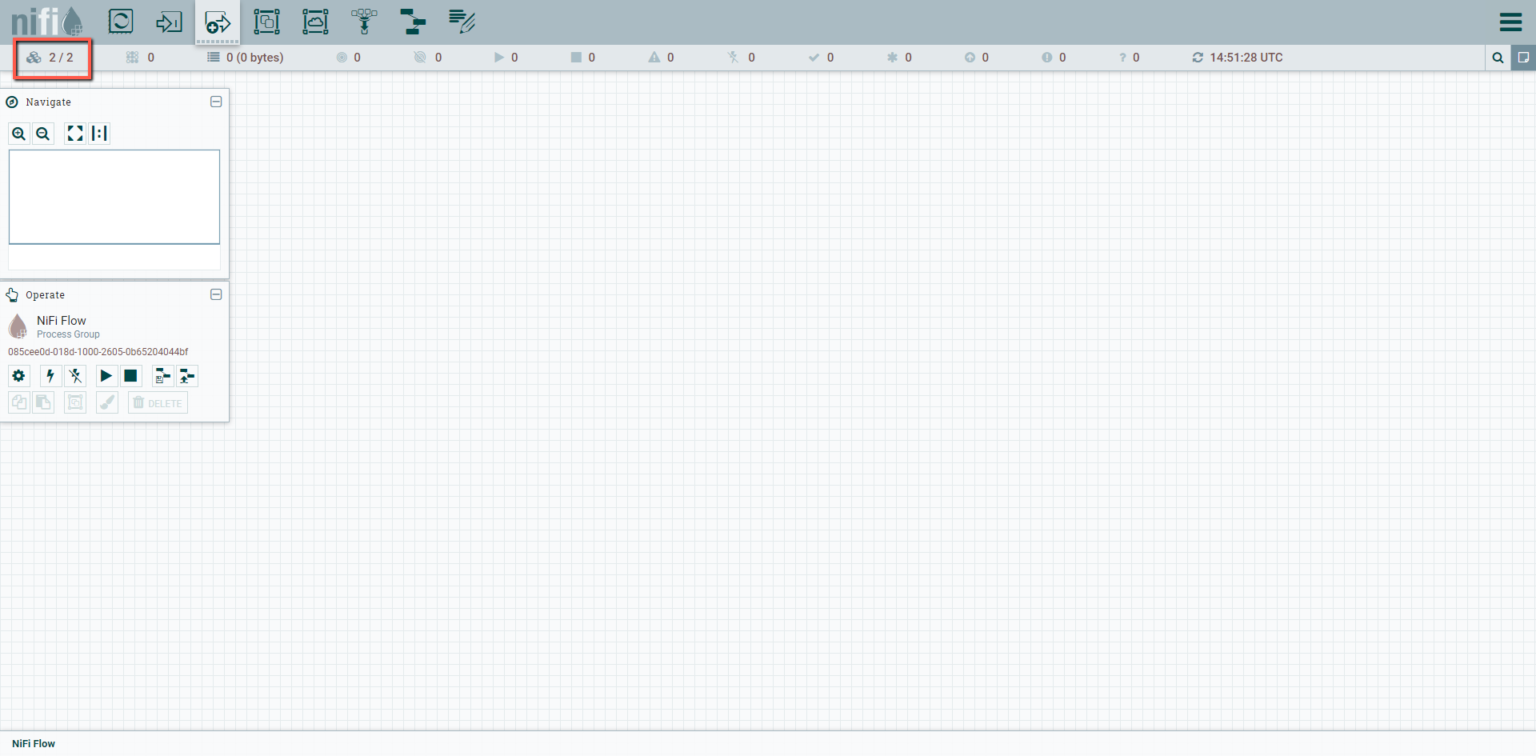Select the Funnel icon in the toolbar
Screen dimensions: 1536x756
pyautogui.click(x=363, y=21)
